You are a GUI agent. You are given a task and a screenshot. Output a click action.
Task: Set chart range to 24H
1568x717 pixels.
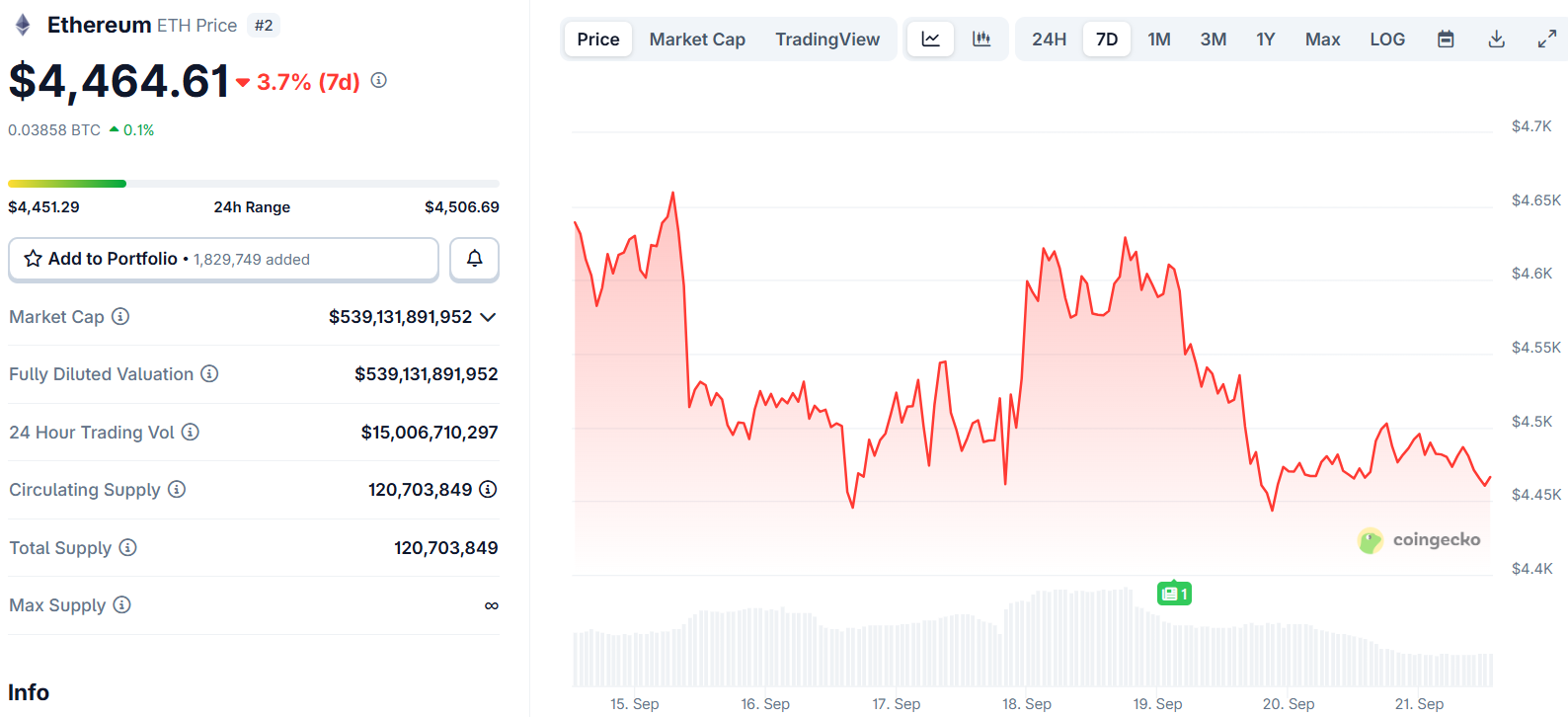1049,40
